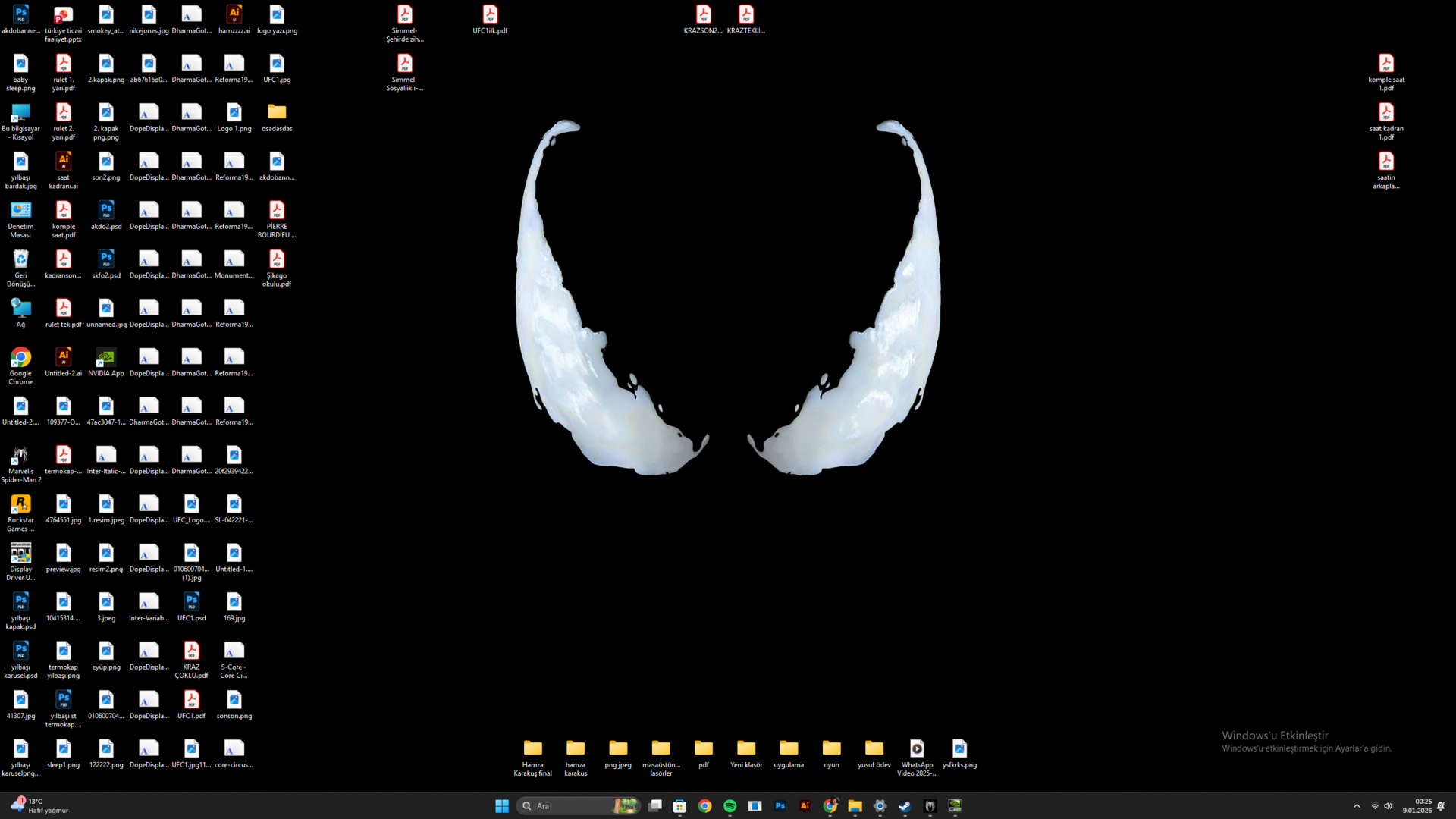Open the clock and date flyout

point(1417,806)
